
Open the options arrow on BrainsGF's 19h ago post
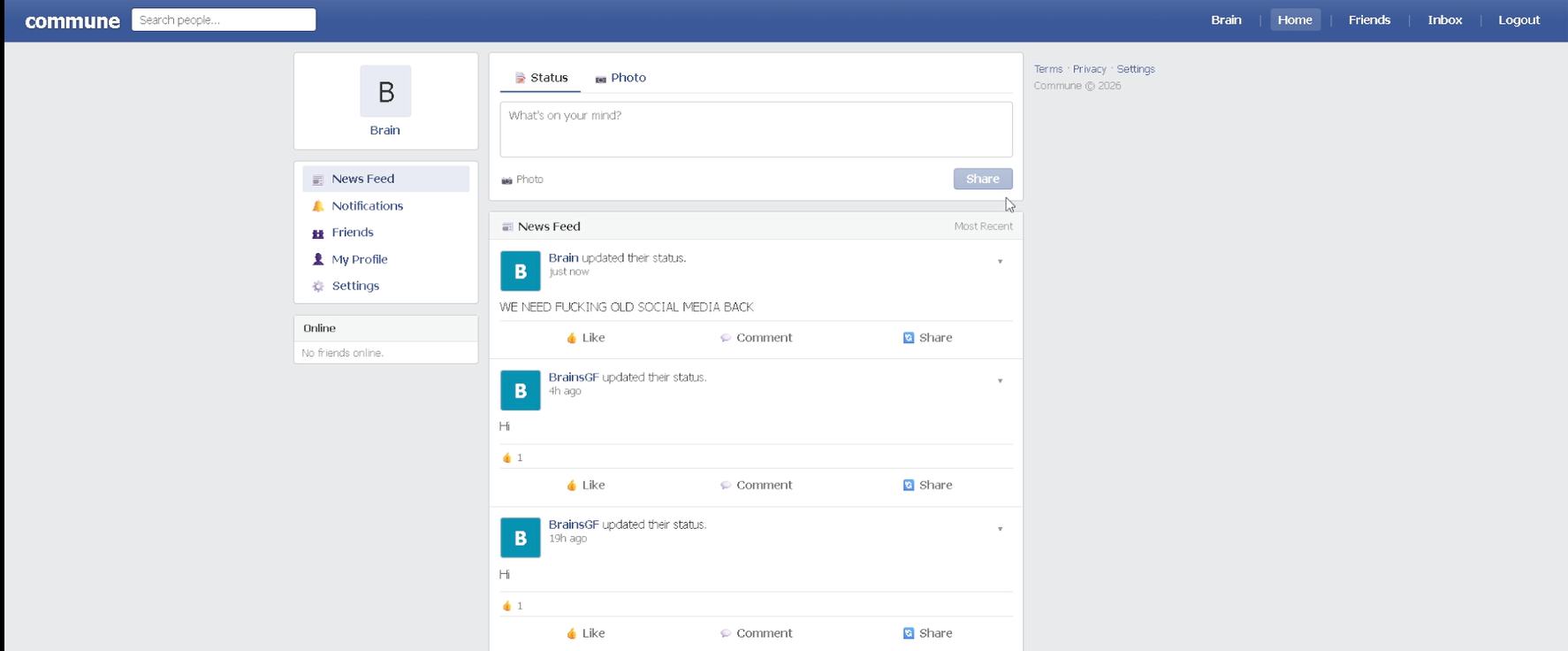pyautogui.click(x=1000, y=529)
